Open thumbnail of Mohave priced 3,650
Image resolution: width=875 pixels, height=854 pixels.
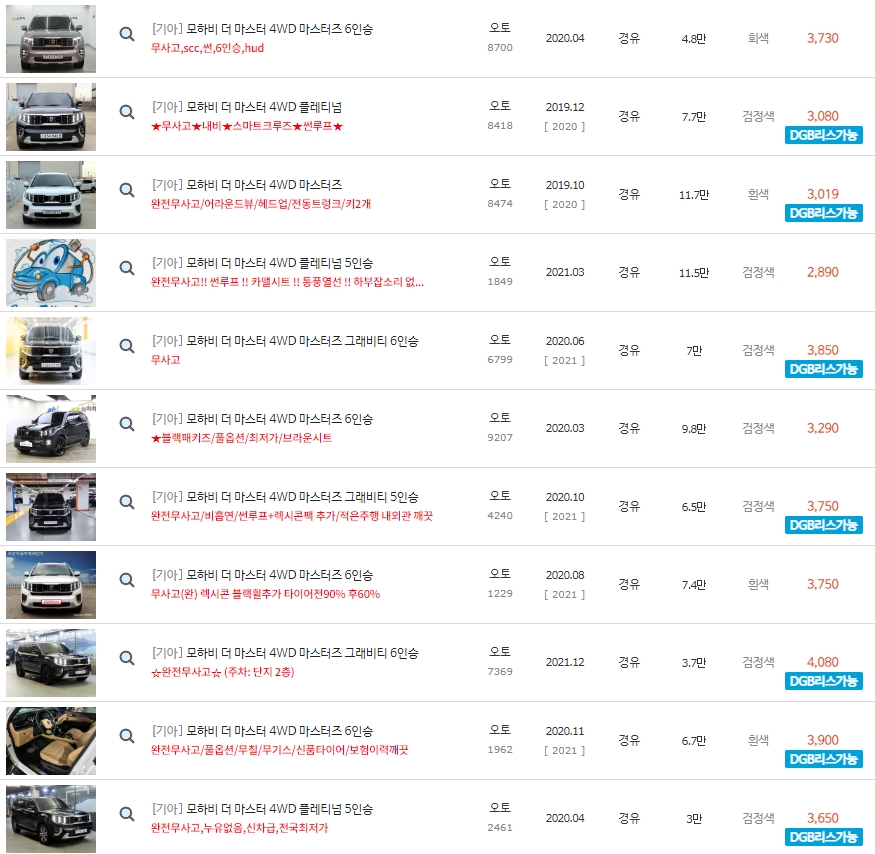pos(51,819)
